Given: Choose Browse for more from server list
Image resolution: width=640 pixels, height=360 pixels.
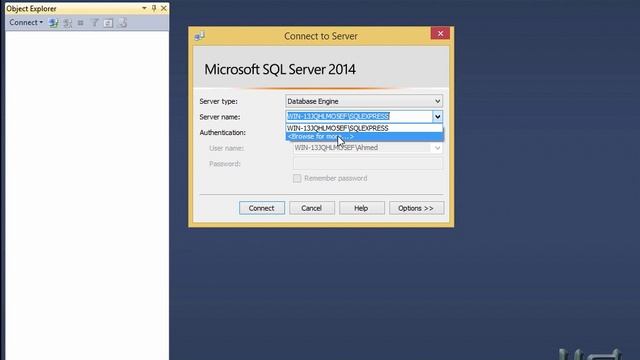Looking at the screenshot, I should (364, 137).
